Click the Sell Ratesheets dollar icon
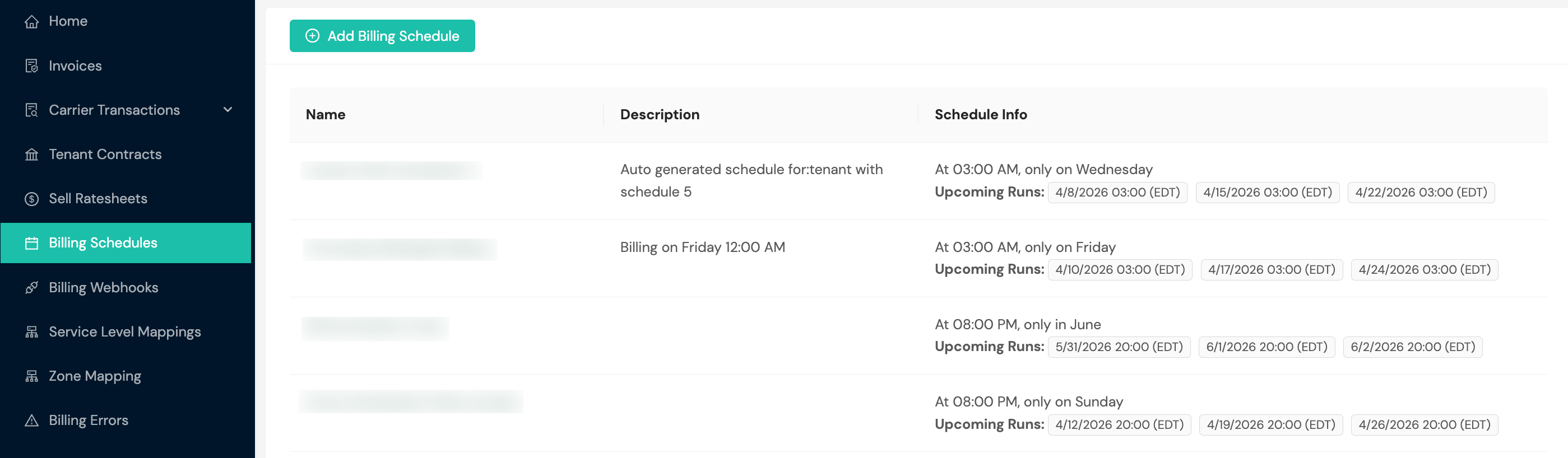The image size is (1568, 458). click(31, 199)
